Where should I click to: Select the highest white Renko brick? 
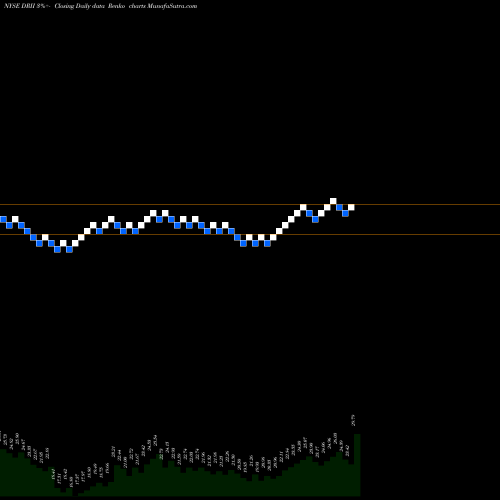333,201
